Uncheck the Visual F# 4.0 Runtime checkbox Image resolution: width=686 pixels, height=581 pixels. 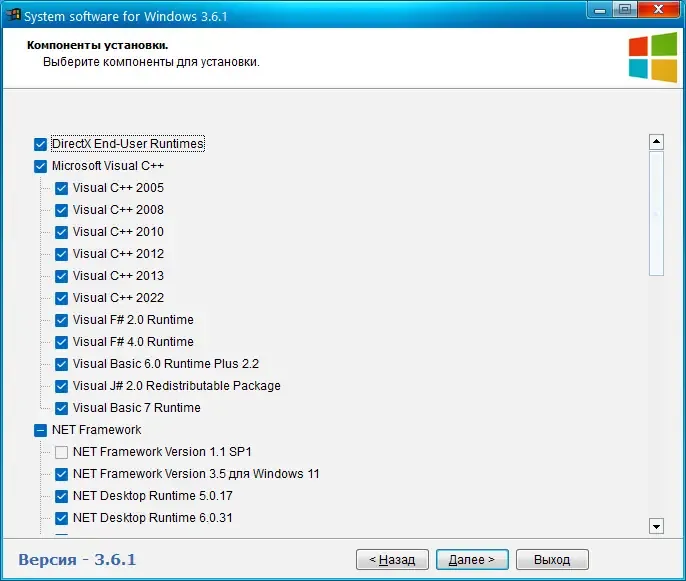[61, 342]
